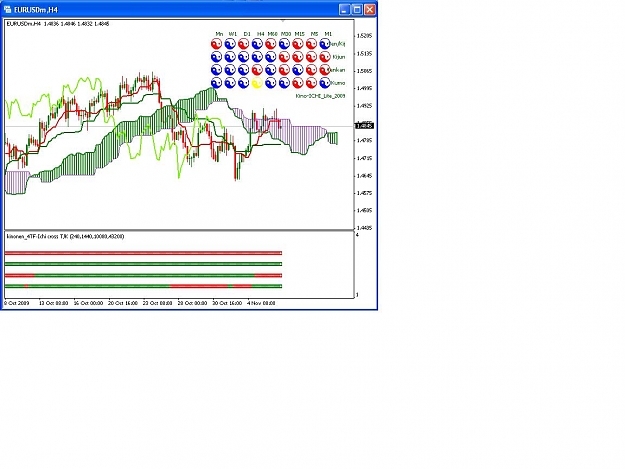Click the Tenkan row icon under Mn
This screenshot has width=625, height=469.
(216, 70)
